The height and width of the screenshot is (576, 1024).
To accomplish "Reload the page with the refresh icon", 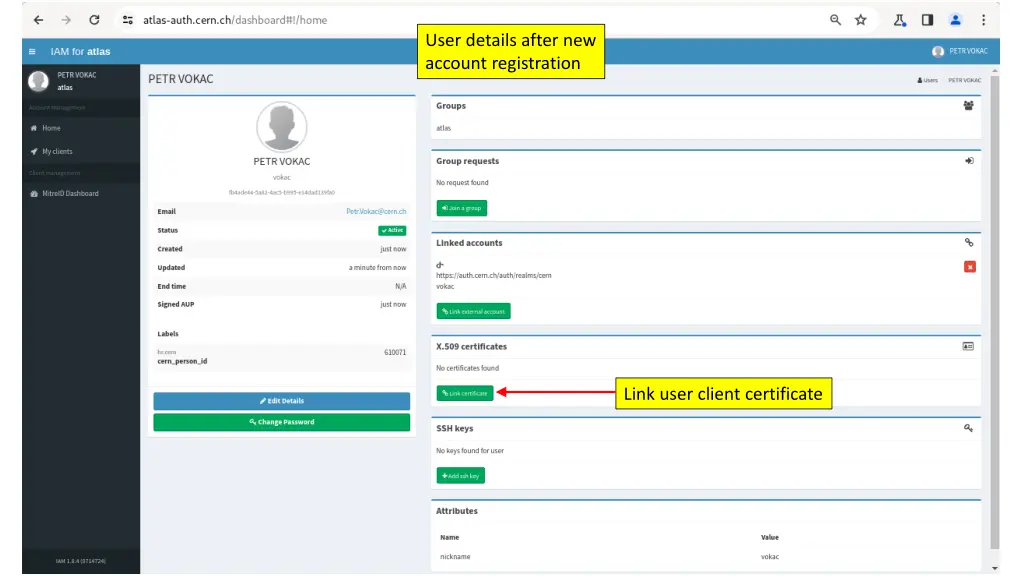I will point(94,20).
